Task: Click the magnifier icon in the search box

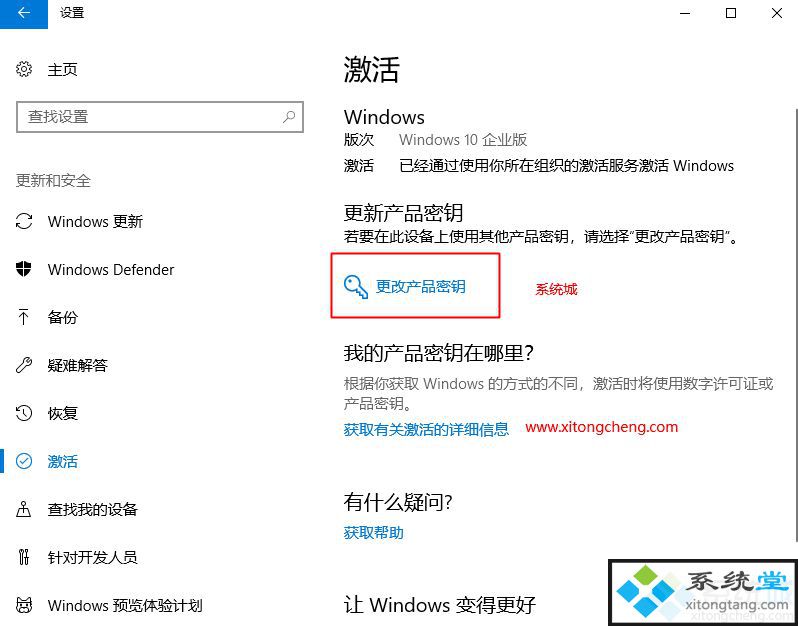Action: tap(289, 117)
